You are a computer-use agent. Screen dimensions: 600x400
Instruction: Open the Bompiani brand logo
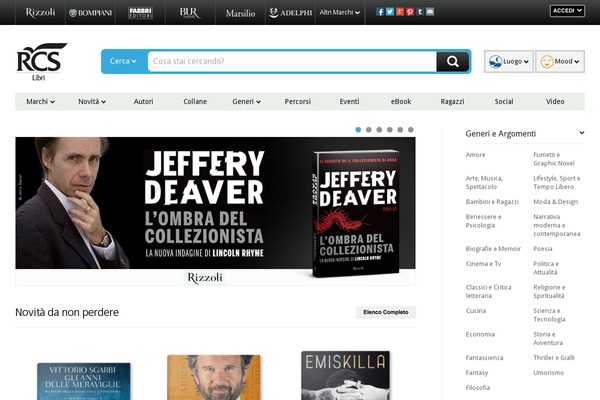pos(90,13)
